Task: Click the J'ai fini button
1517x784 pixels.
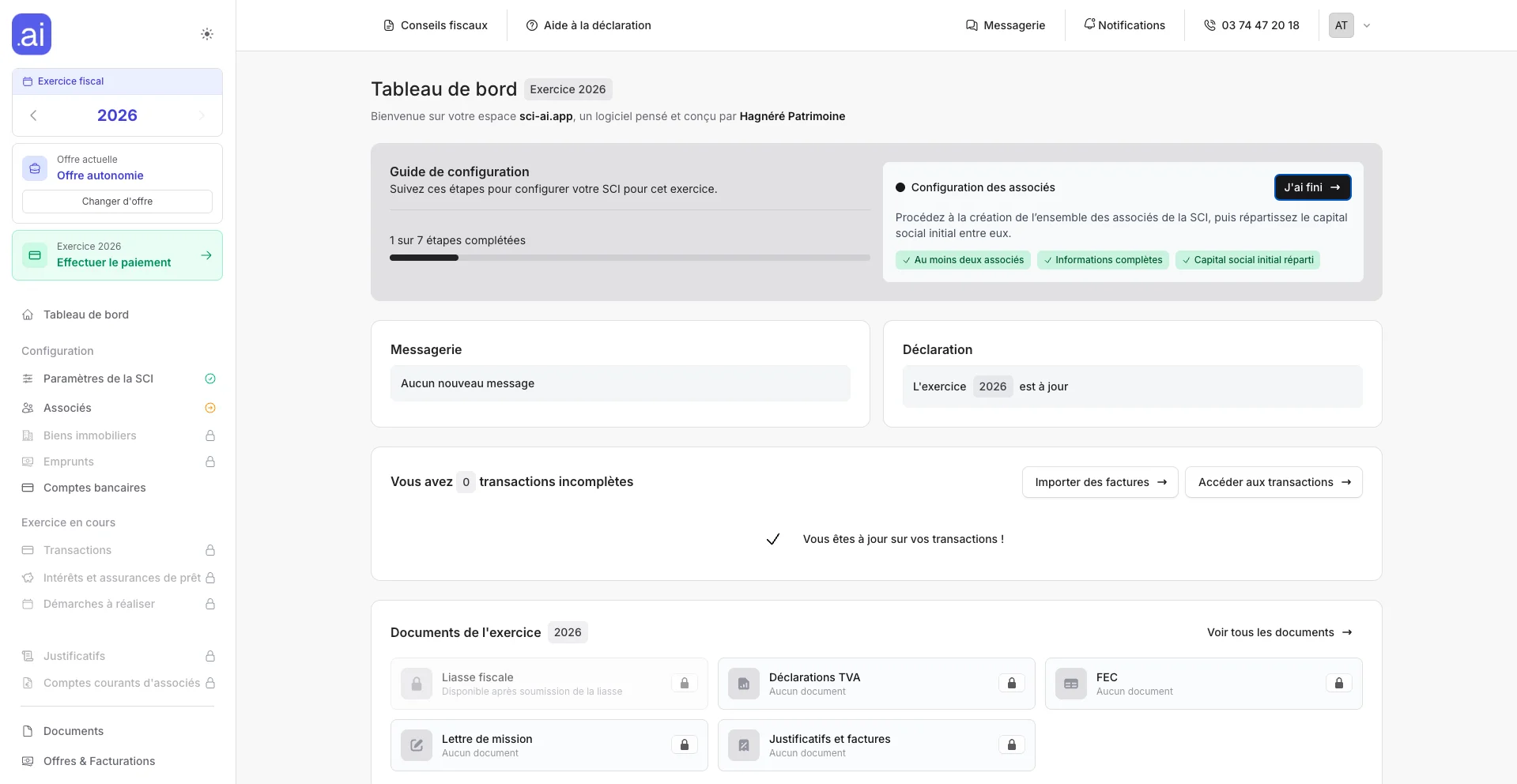Action: point(1312,187)
